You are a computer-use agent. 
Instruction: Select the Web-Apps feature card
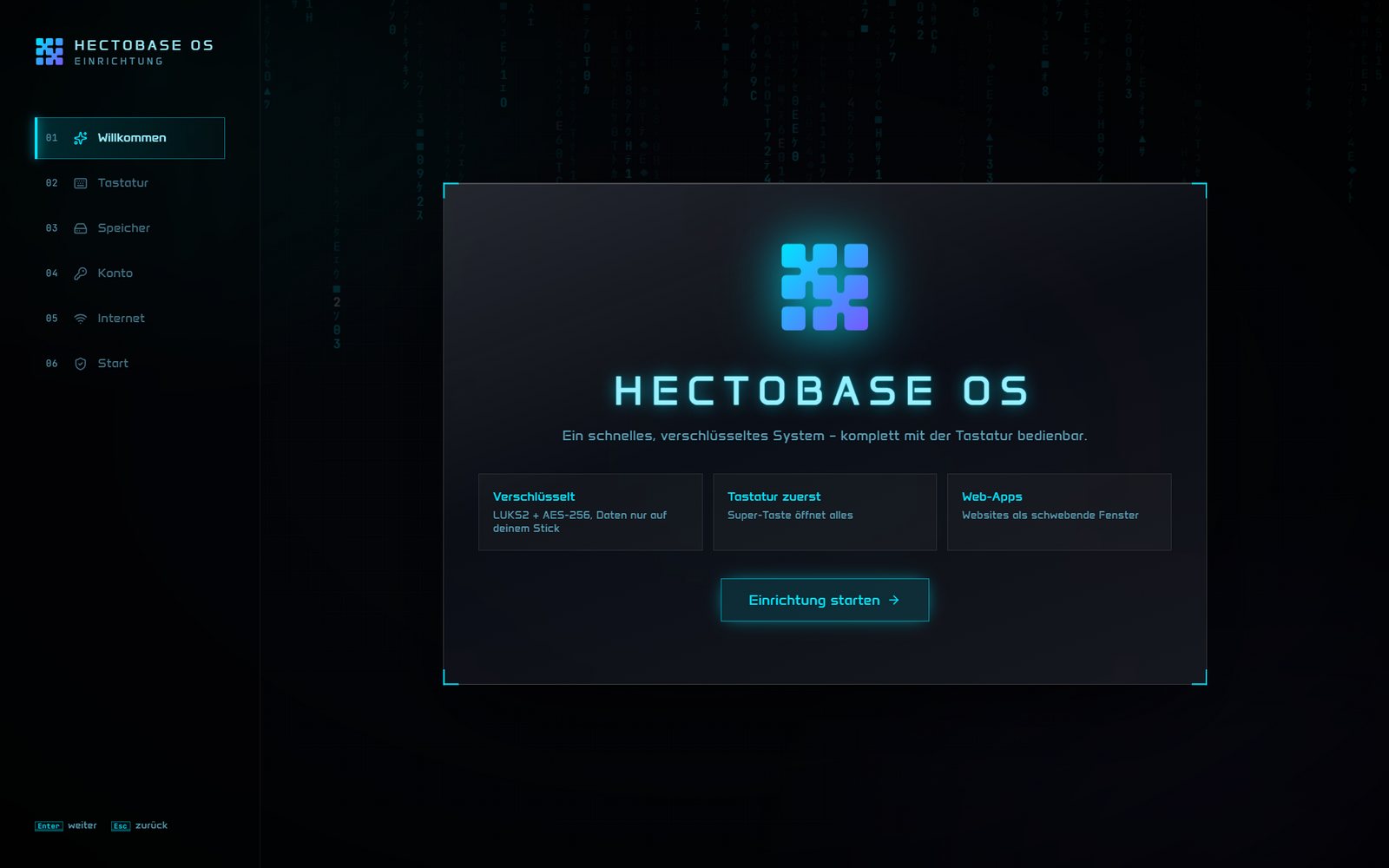[x=1059, y=512]
